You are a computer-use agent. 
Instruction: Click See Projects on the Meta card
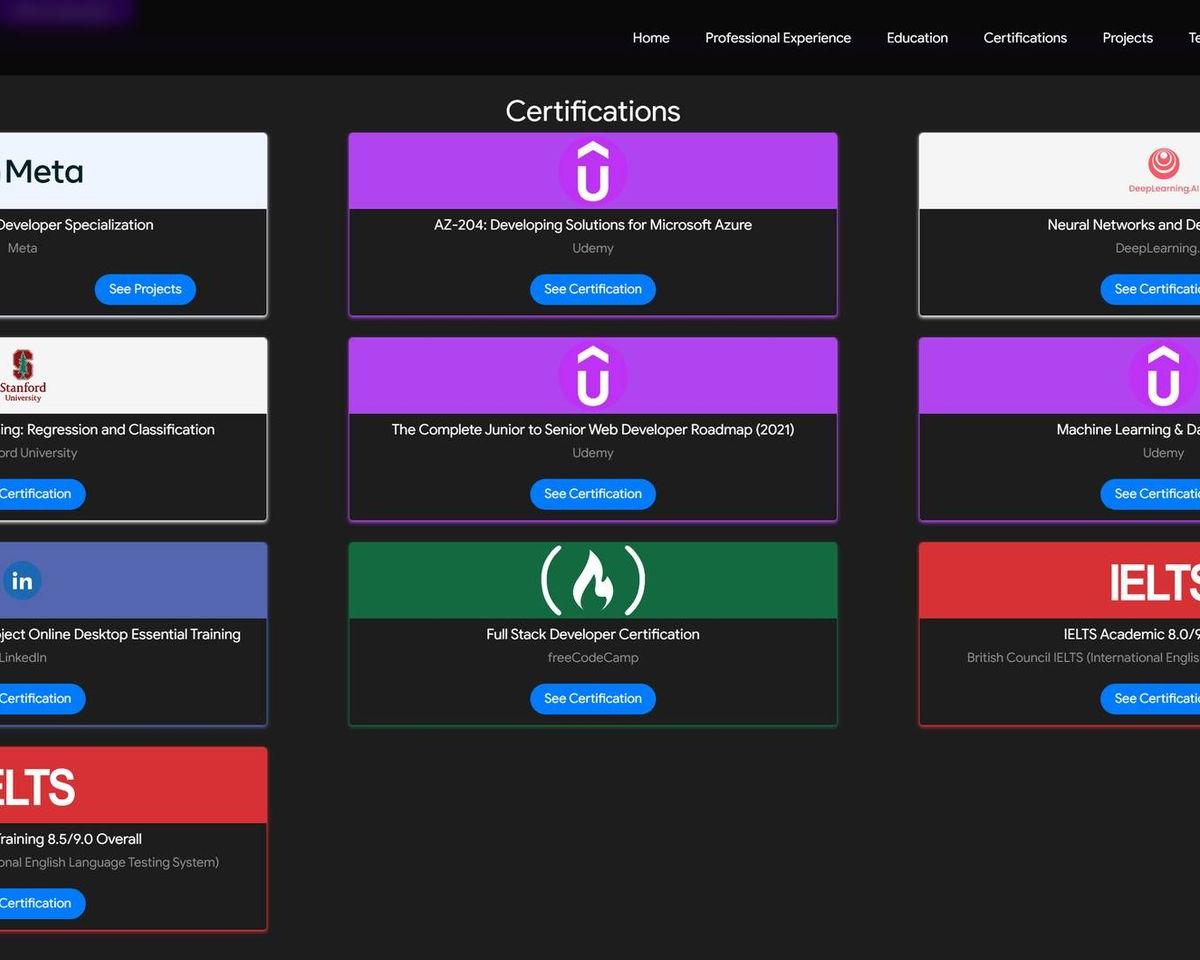click(x=145, y=289)
